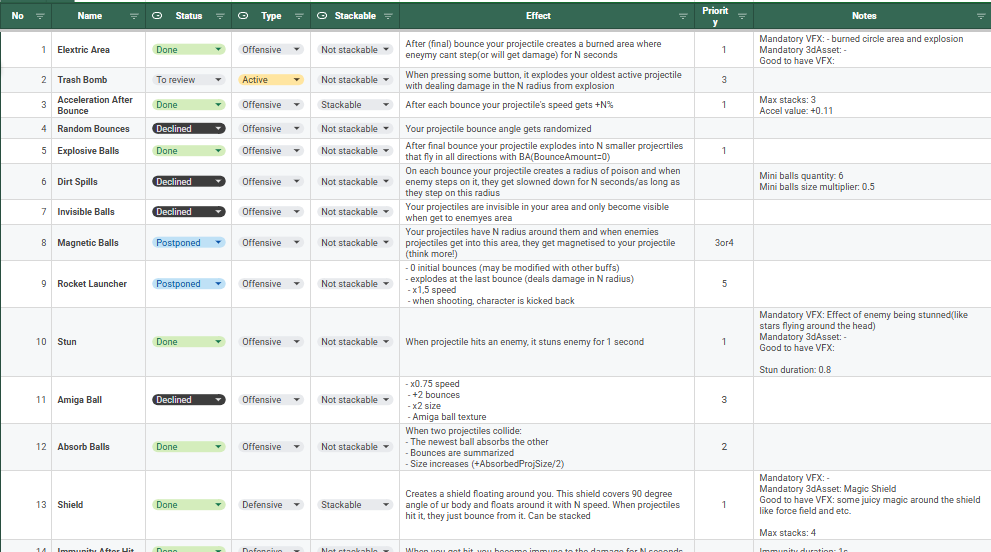
Task: Select Absorb Balls priority cell 2
Action: pyautogui.click(x=724, y=446)
